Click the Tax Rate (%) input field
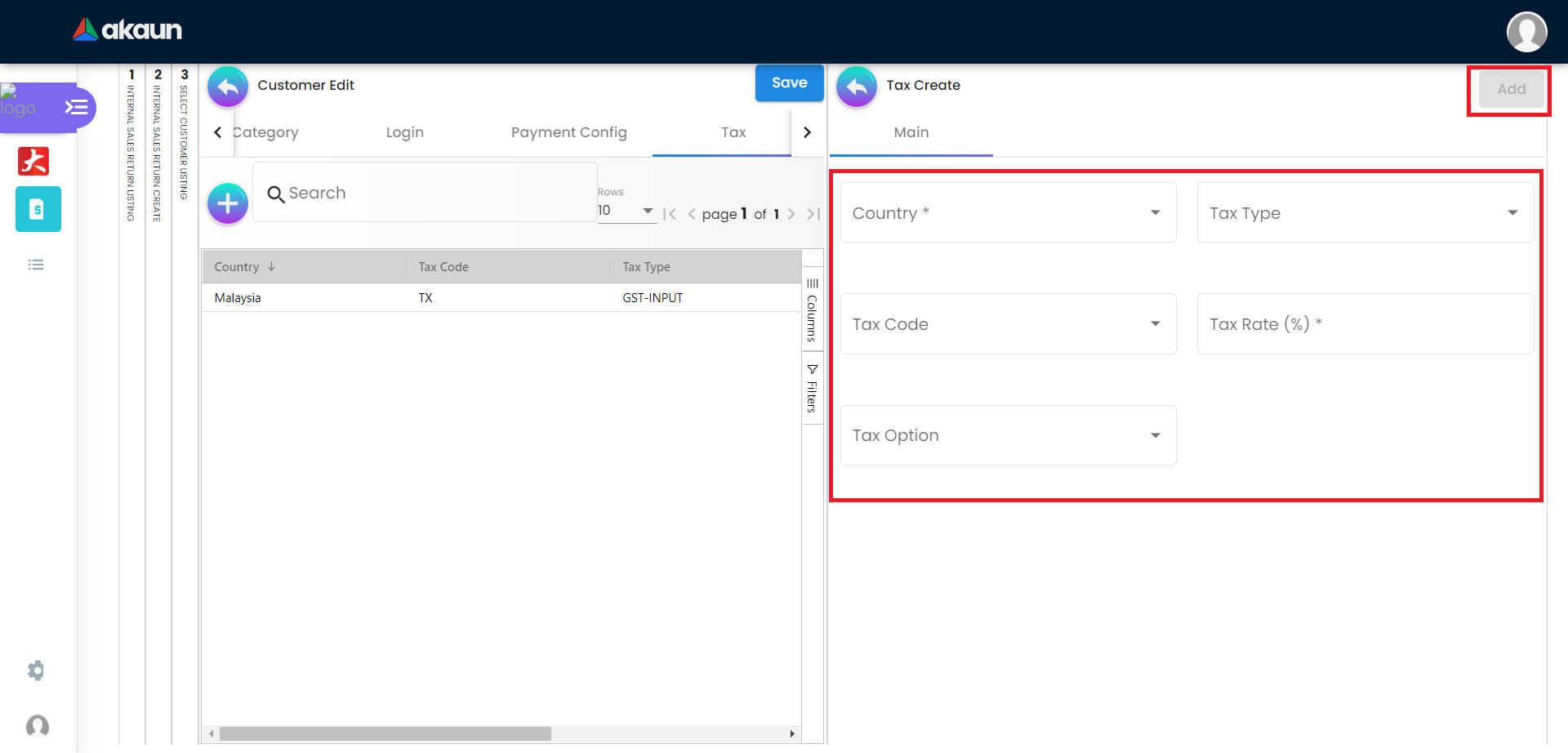 (x=1365, y=324)
